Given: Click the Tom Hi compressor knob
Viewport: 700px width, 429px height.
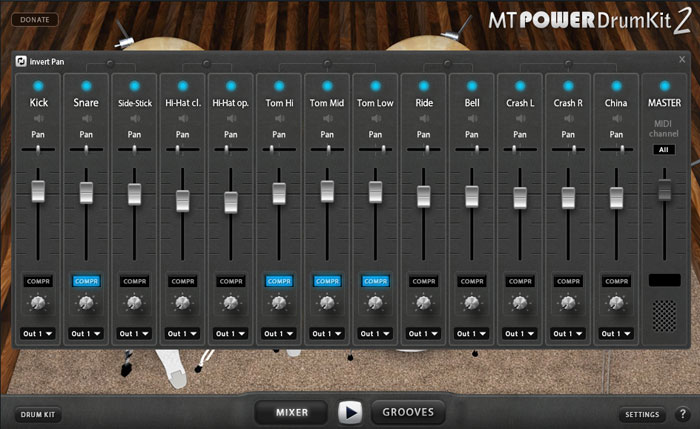Looking at the screenshot, I should point(279,303).
